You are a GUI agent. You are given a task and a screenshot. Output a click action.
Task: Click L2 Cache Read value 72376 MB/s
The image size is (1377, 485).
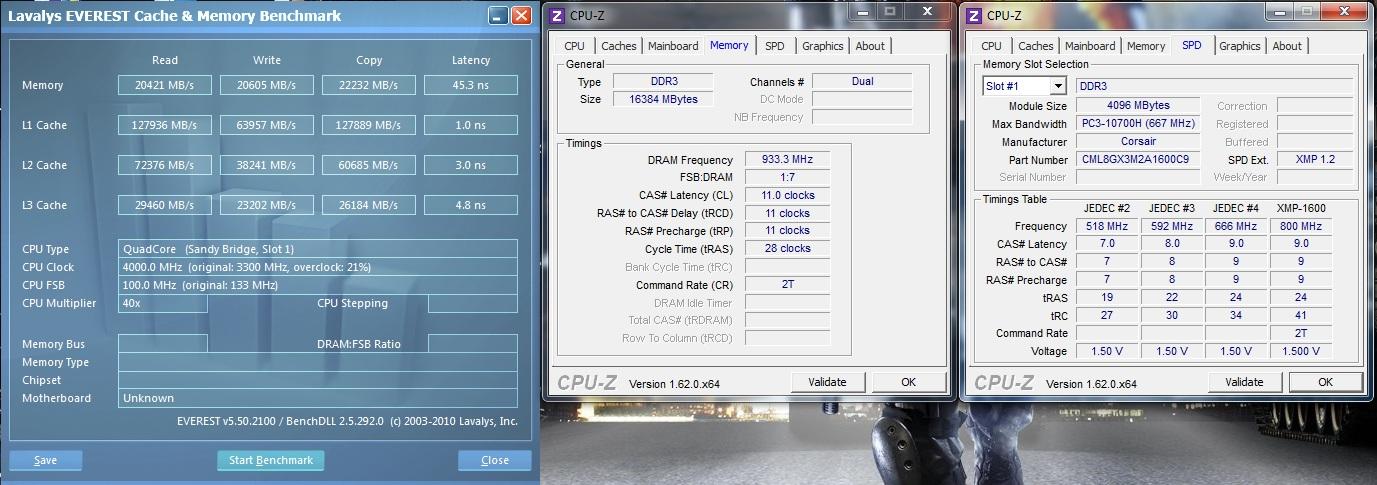tap(165, 165)
